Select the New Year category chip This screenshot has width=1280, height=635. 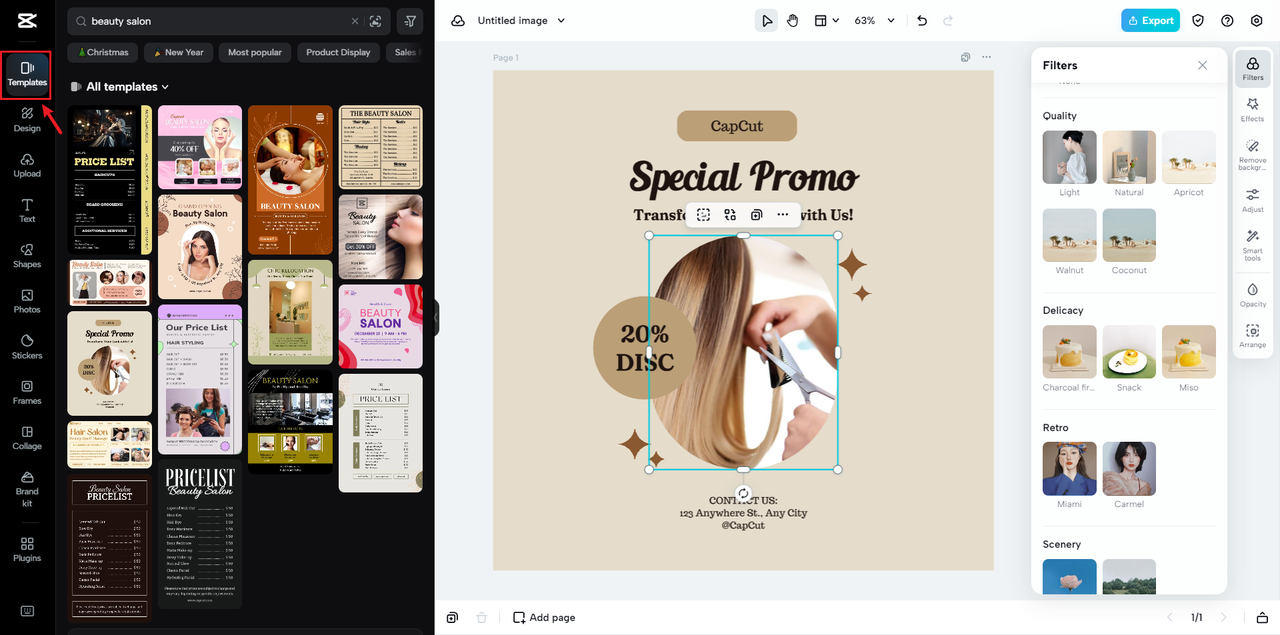click(178, 52)
